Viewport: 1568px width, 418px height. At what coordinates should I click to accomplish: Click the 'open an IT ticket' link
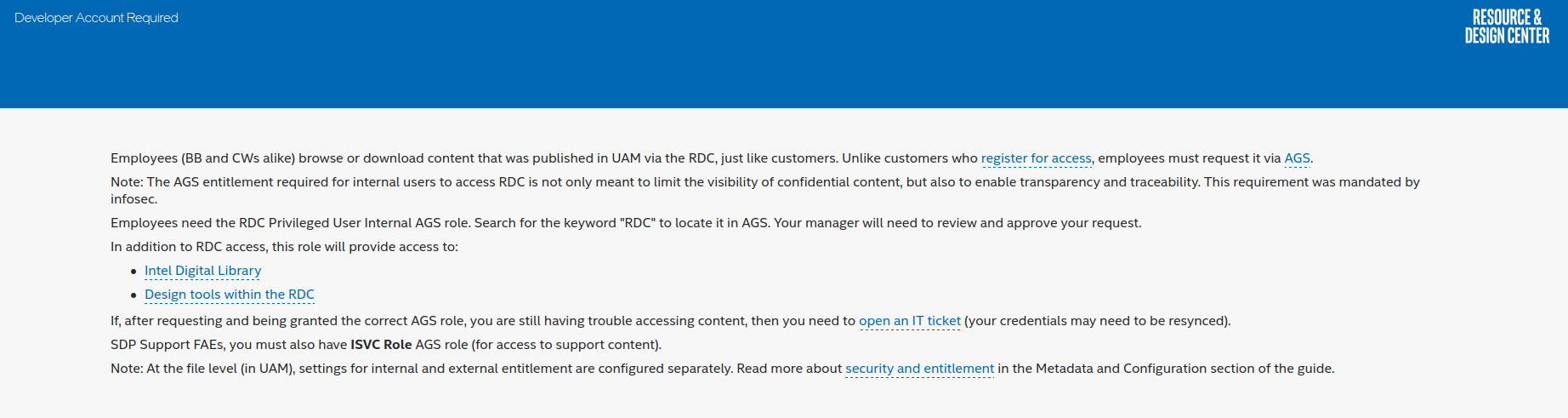910,321
